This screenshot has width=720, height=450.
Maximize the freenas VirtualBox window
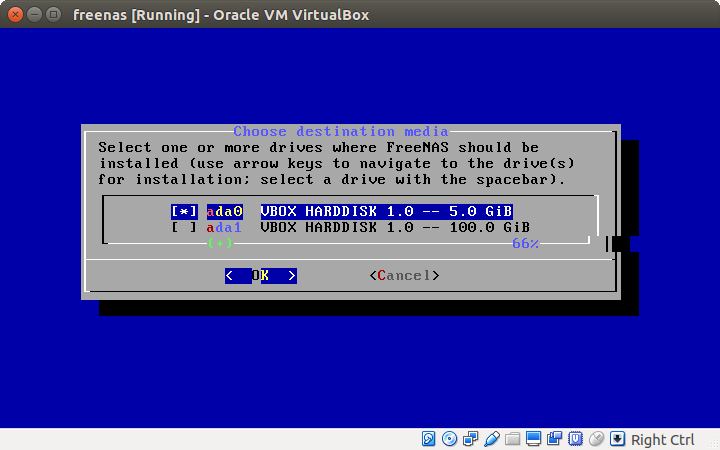click(54, 15)
